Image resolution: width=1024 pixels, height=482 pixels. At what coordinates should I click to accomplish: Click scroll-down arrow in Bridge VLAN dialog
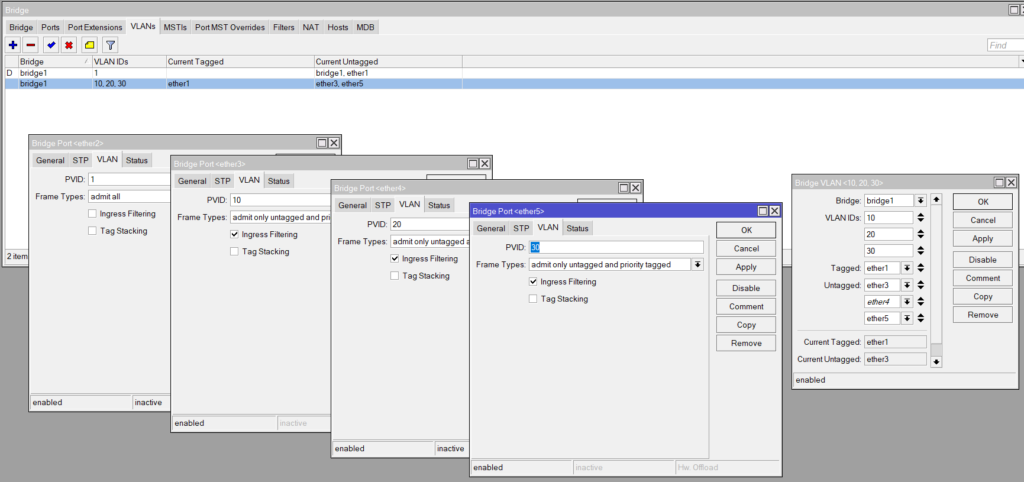[936, 361]
